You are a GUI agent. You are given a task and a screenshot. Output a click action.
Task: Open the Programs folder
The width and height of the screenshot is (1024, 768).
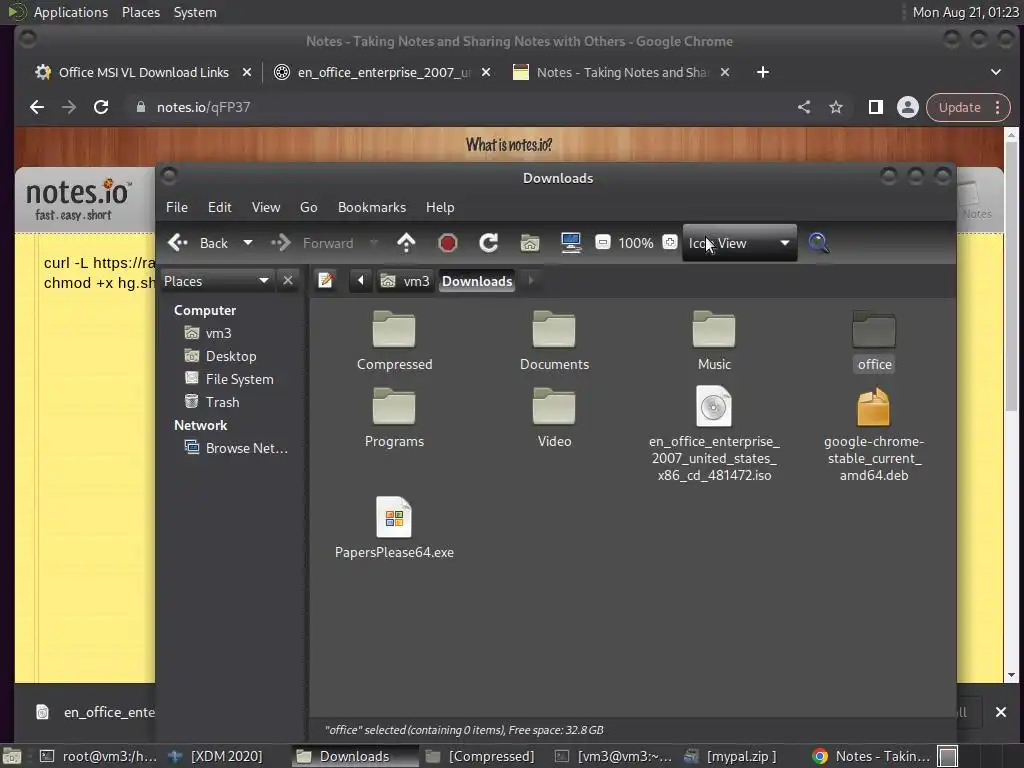click(x=394, y=418)
